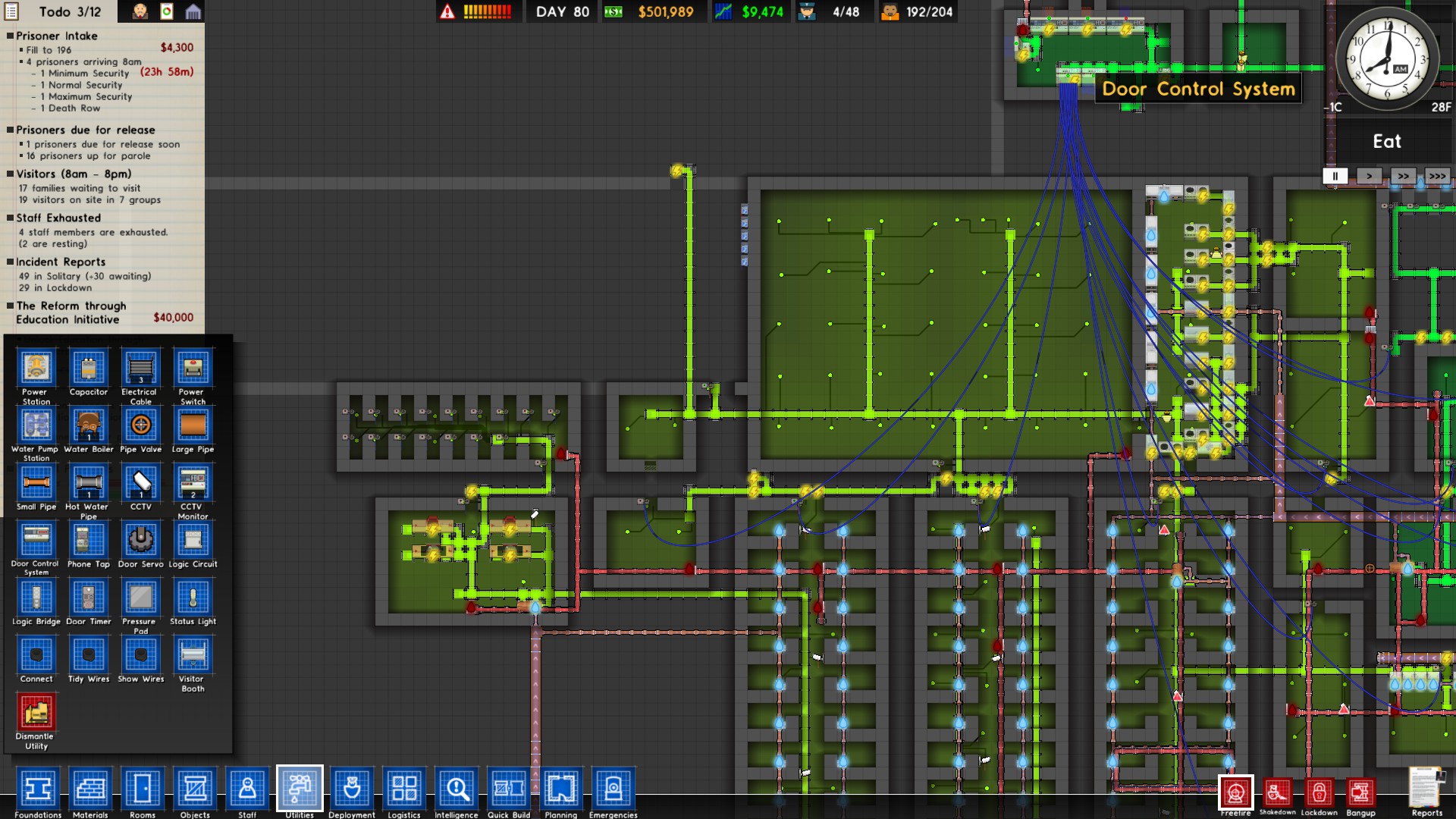Toggle the Lockdown emergency button
This screenshot has height=819, width=1456.
click(x=1319, y=792)
